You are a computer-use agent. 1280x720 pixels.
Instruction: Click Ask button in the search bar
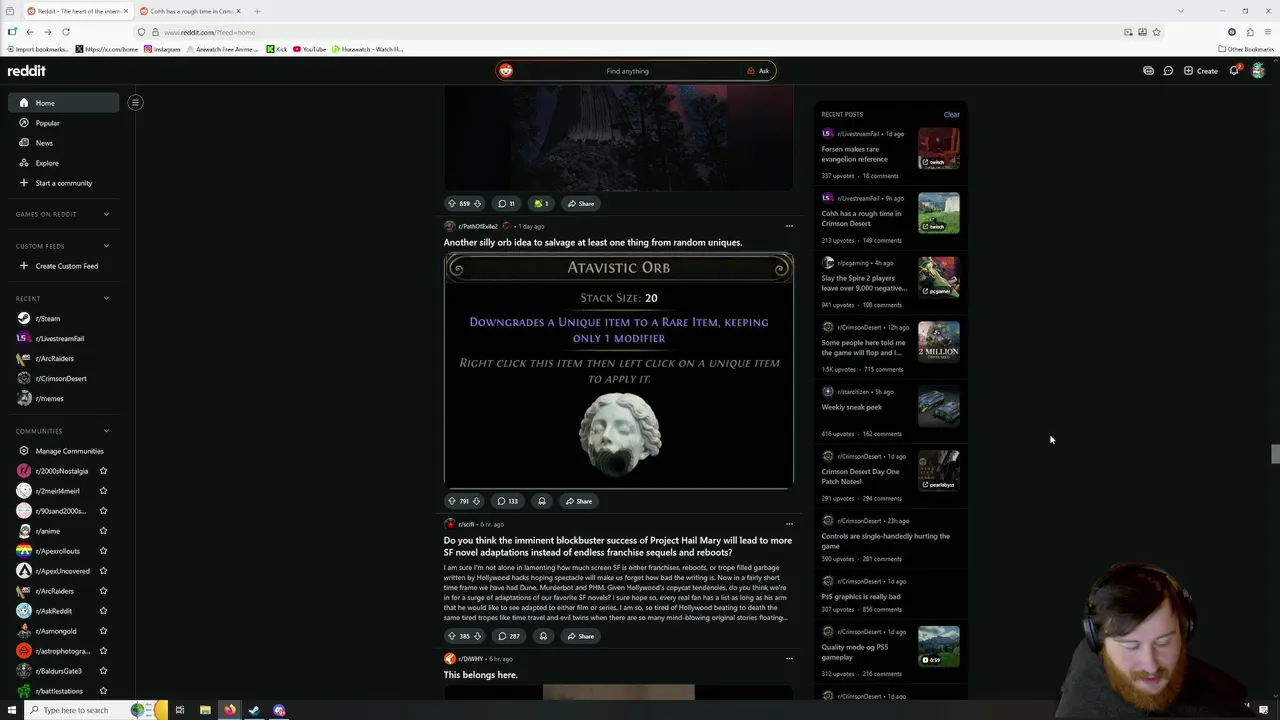tap(758, 71)
